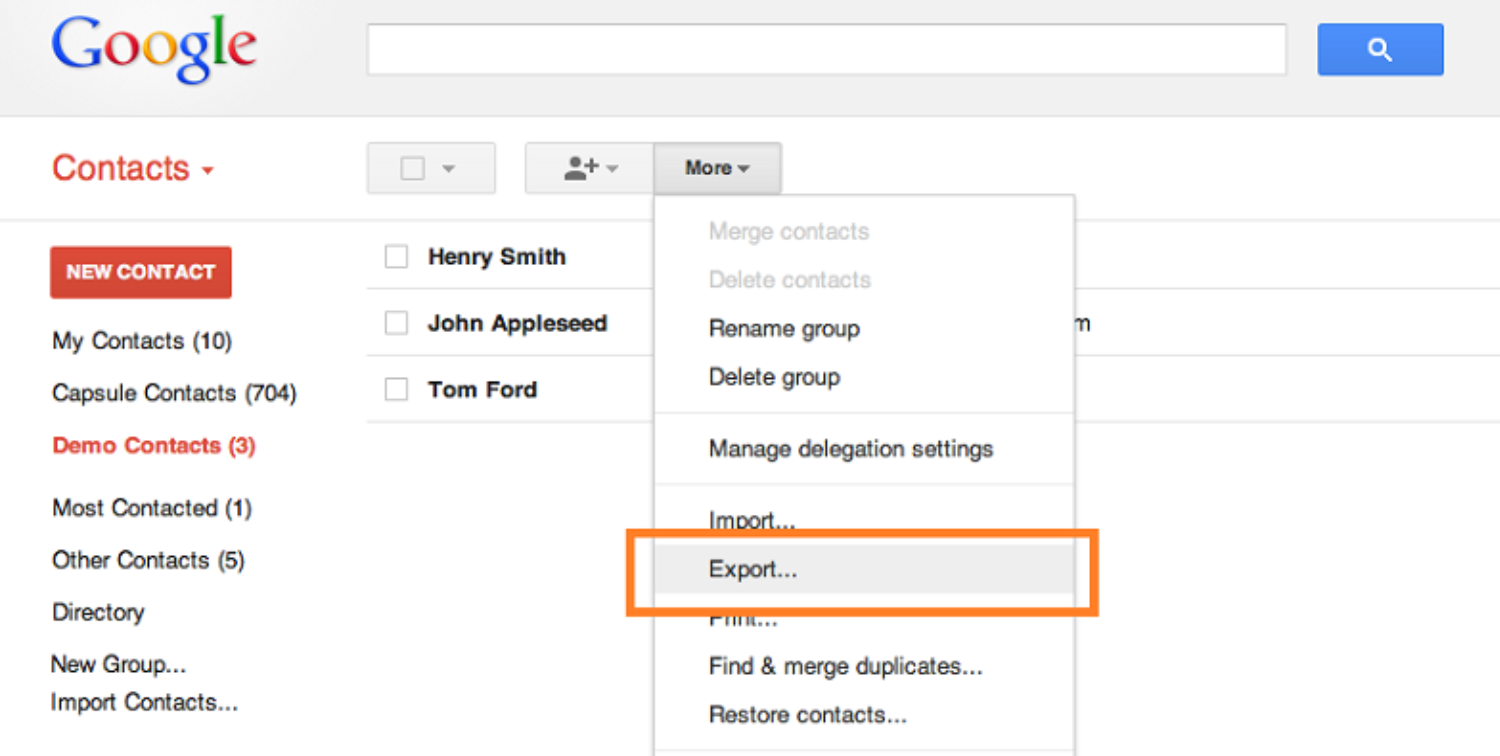Click greyed Merge contacts entry
Screen dimensions: 1500x756
tap(789, 231)
